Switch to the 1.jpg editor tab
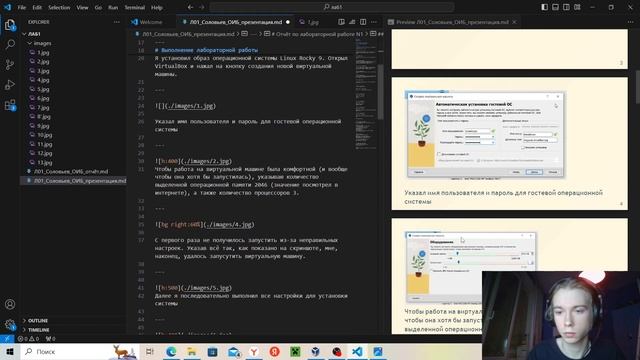The image size is (640, 360). coord(313,22)
